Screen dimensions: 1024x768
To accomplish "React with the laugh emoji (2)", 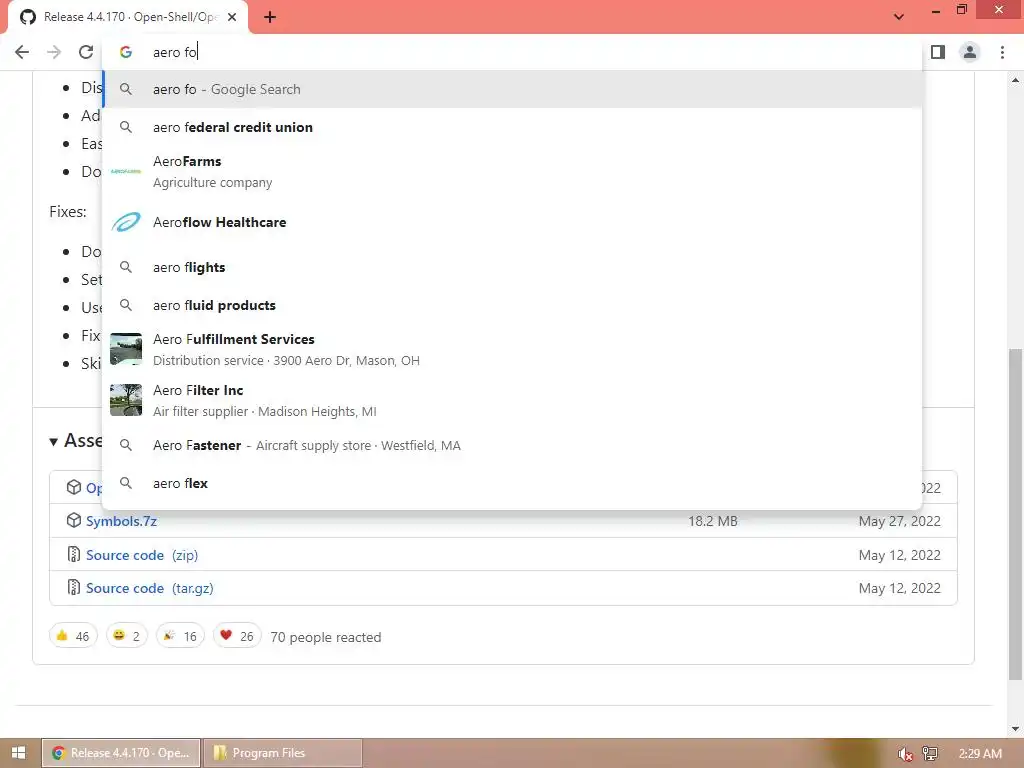I will click(127, 636).
